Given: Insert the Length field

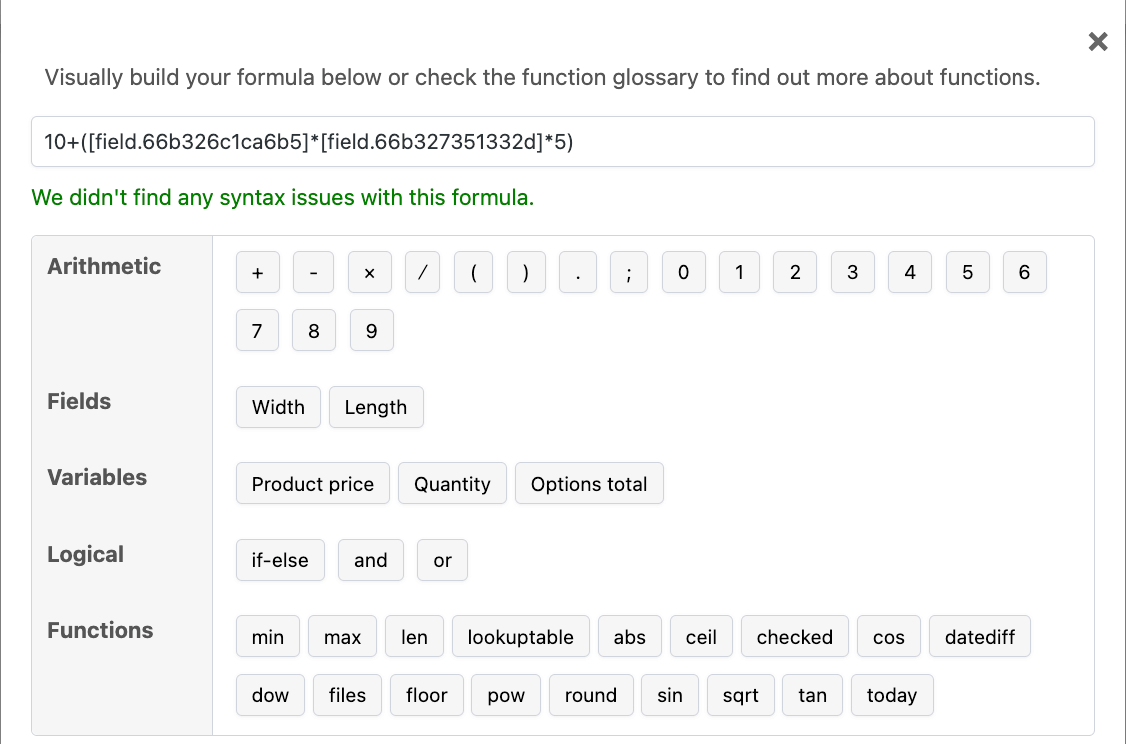Looking at the screenshot, I should pos(376,407).
